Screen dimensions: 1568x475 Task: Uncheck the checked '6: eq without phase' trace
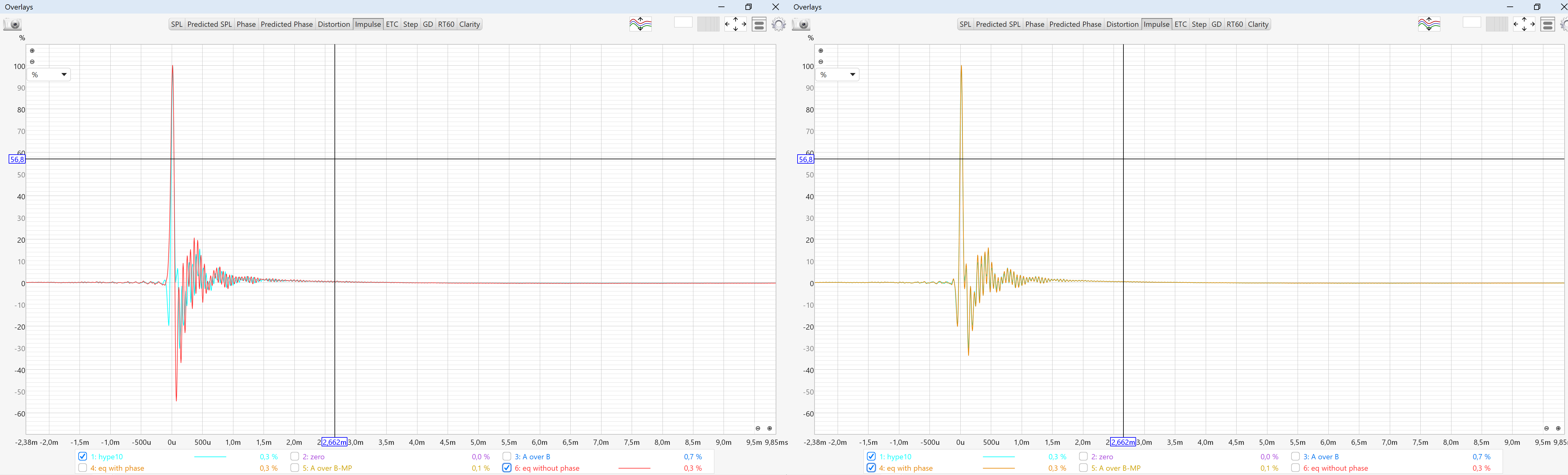(507, 468)
